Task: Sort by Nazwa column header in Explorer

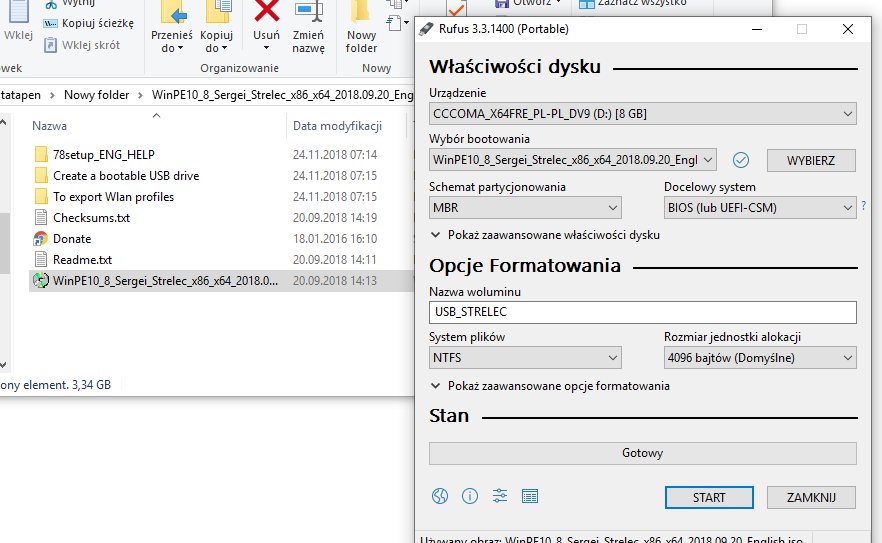Action: [x=50, y=126]
